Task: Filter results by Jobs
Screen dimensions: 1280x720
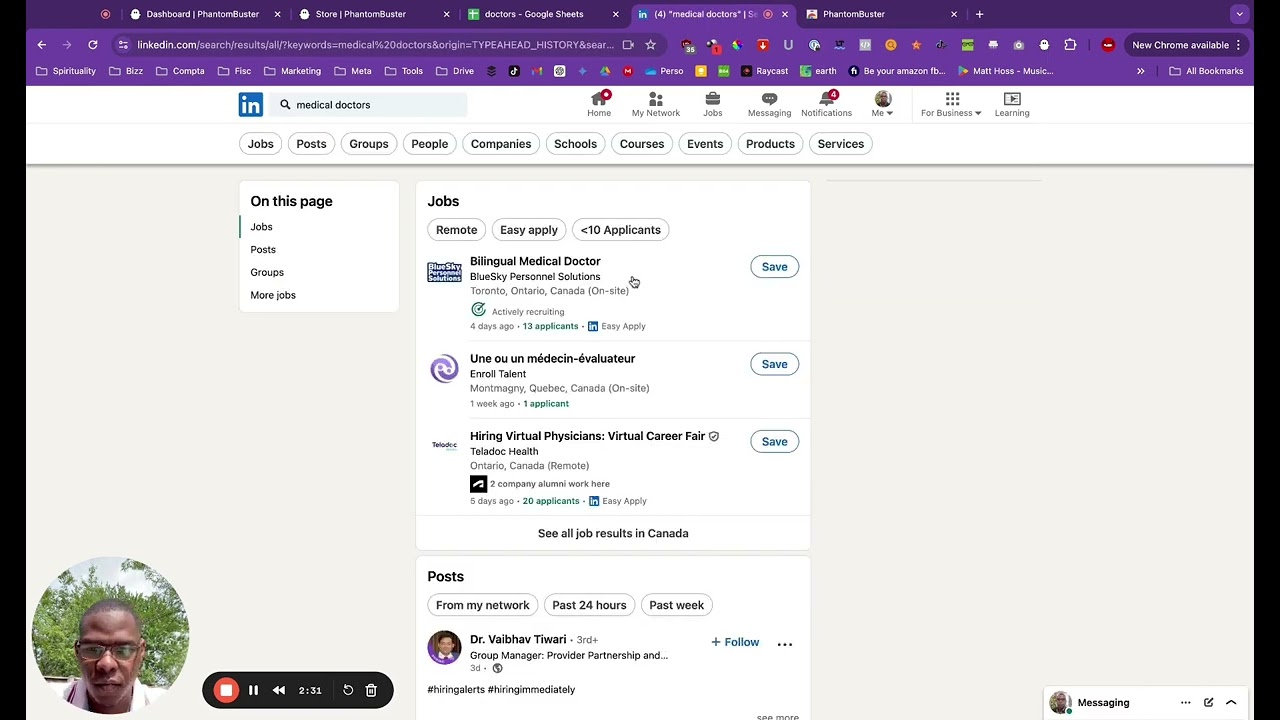Action: click(260, 144)
